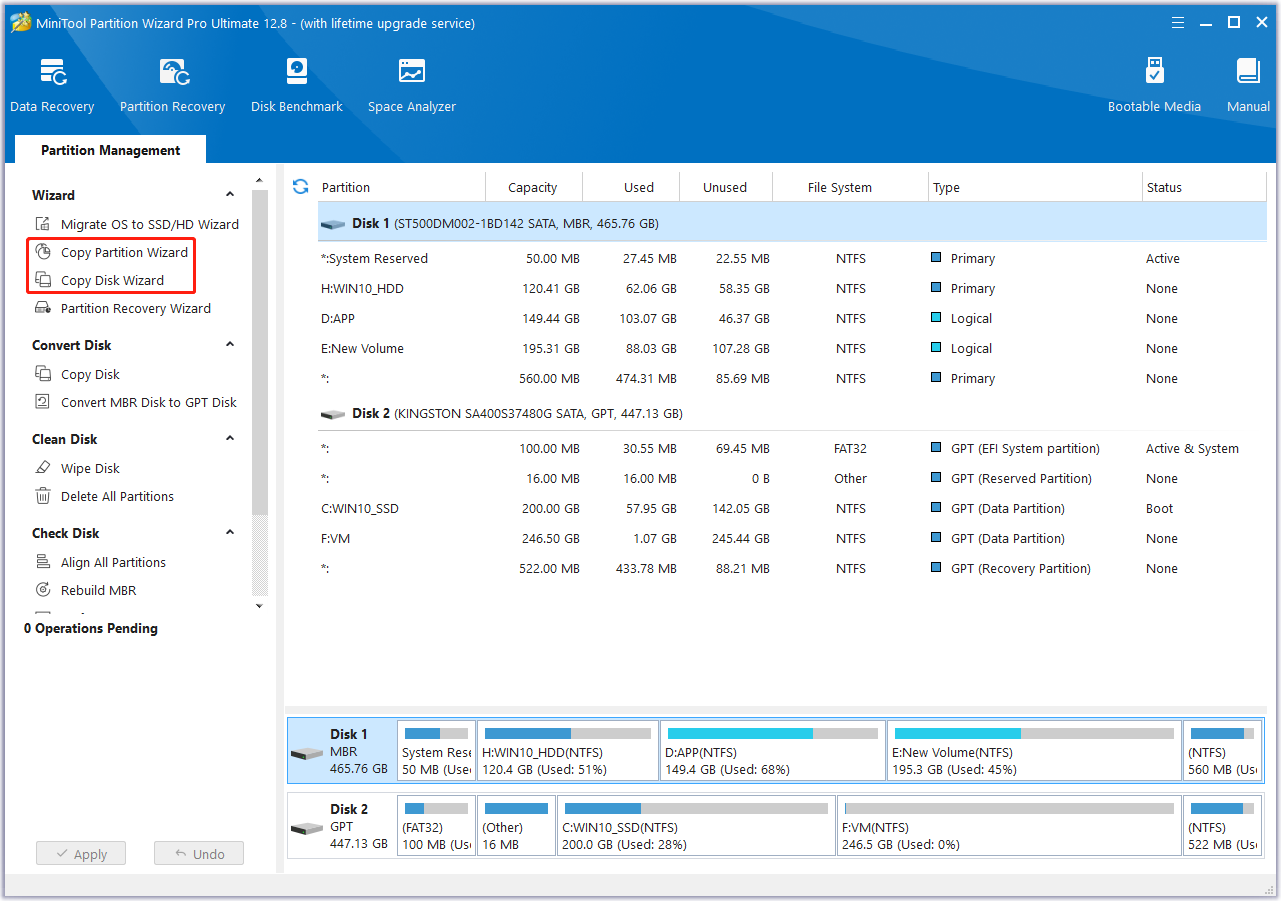Select the D:APP partition row
The width and height of the screenshot is (1281, 901).
coord(792,318)
